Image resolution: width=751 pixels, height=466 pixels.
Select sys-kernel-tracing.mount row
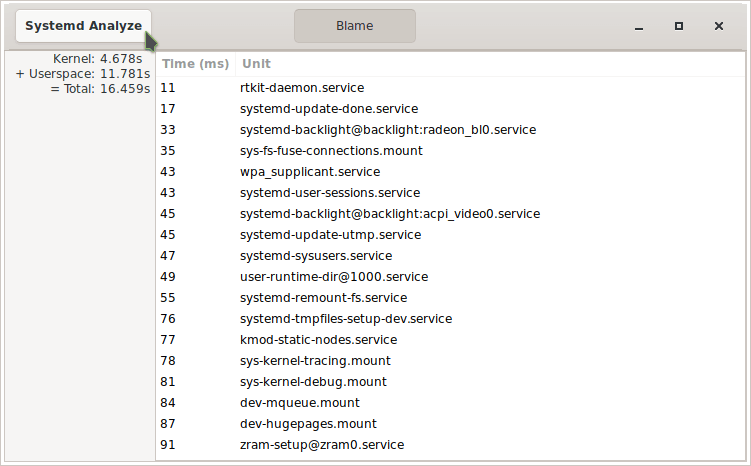(450, 361)
